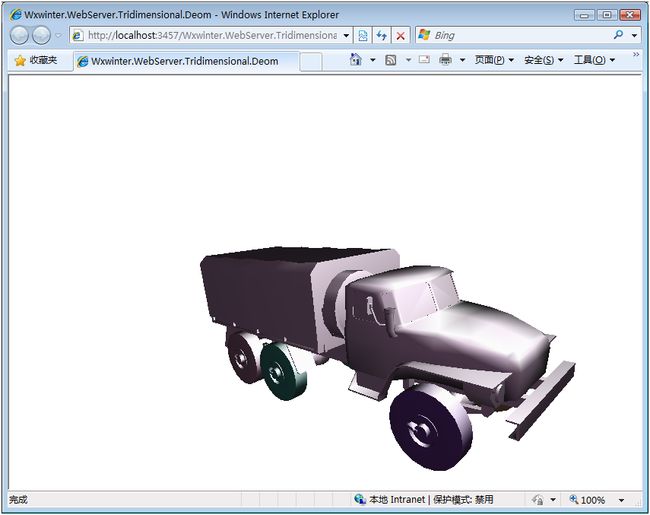
Task: Print the page with the printer icon
Action: click(445, 60)
